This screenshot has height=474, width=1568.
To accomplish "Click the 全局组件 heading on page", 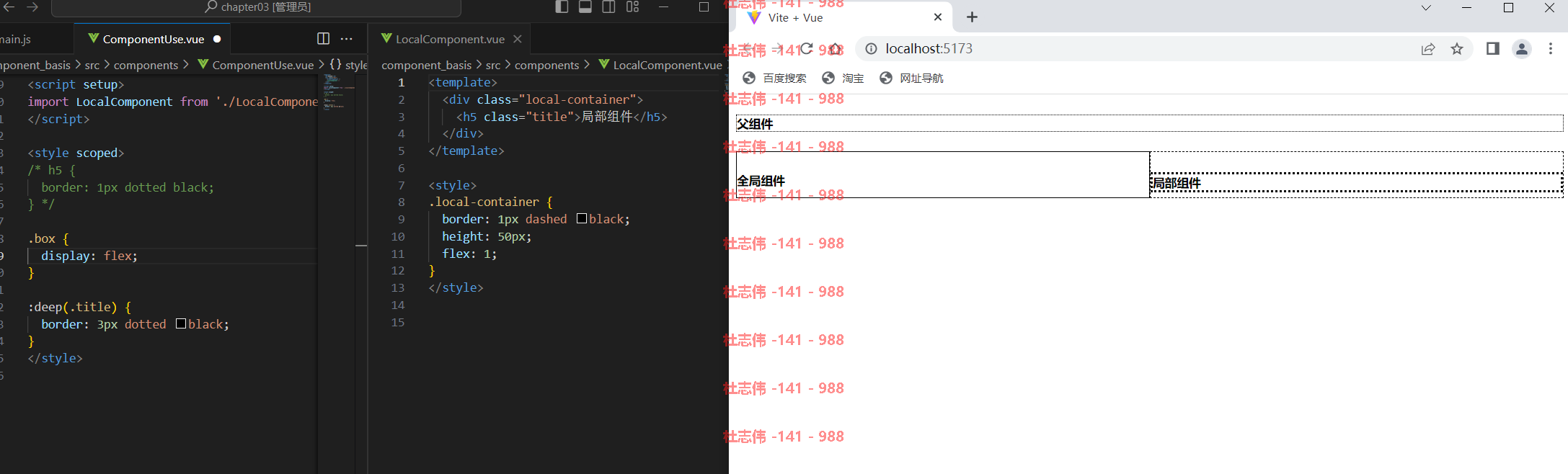I will (761, 181).
